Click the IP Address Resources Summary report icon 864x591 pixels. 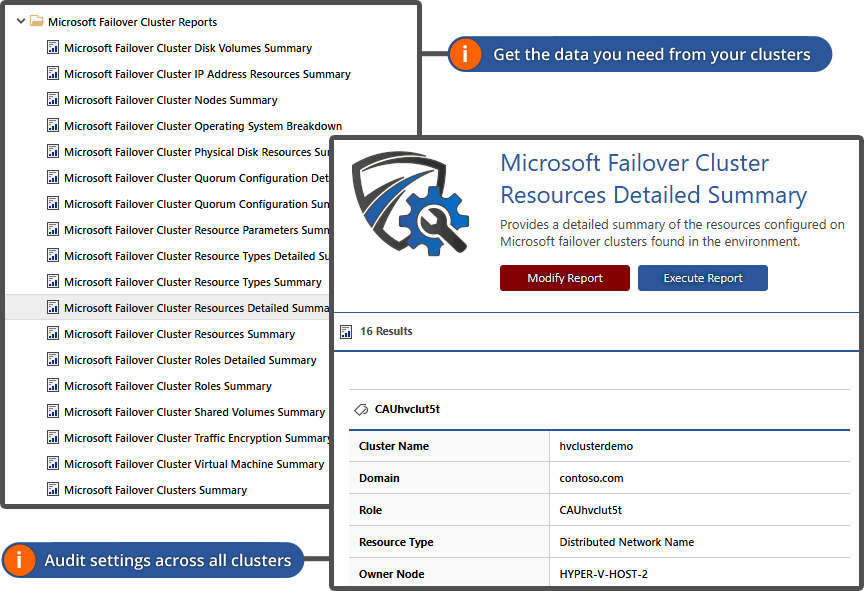(x=53, y=74)
